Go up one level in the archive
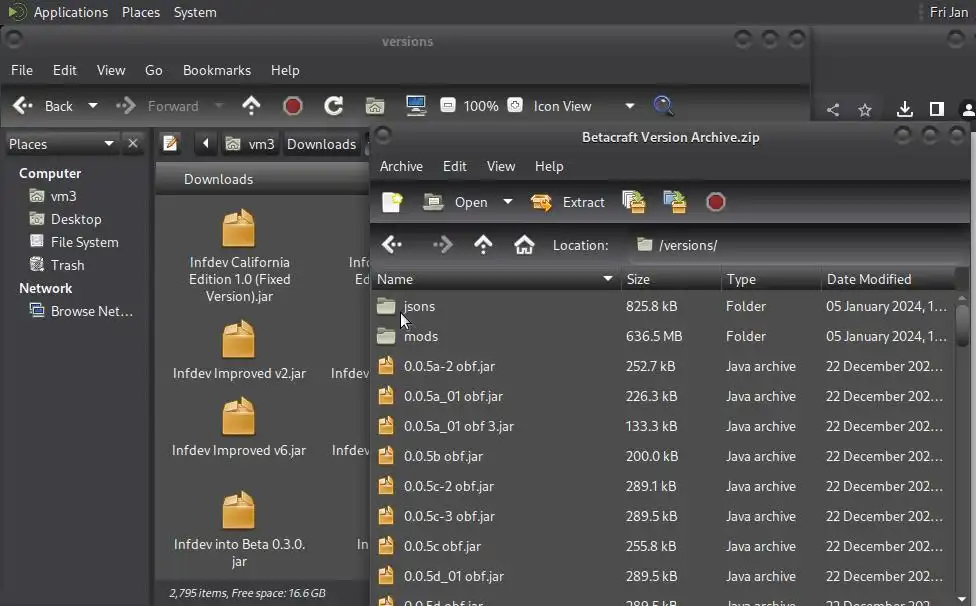976x606 pixels. pos(483,245)
